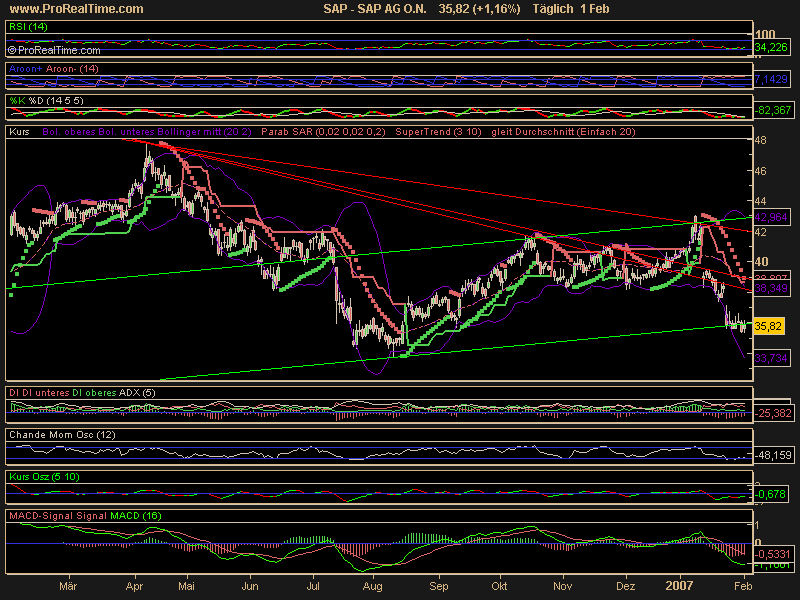The image size is (800, 600).
Task: Click the current price tag 35,82
Action: 767,326
